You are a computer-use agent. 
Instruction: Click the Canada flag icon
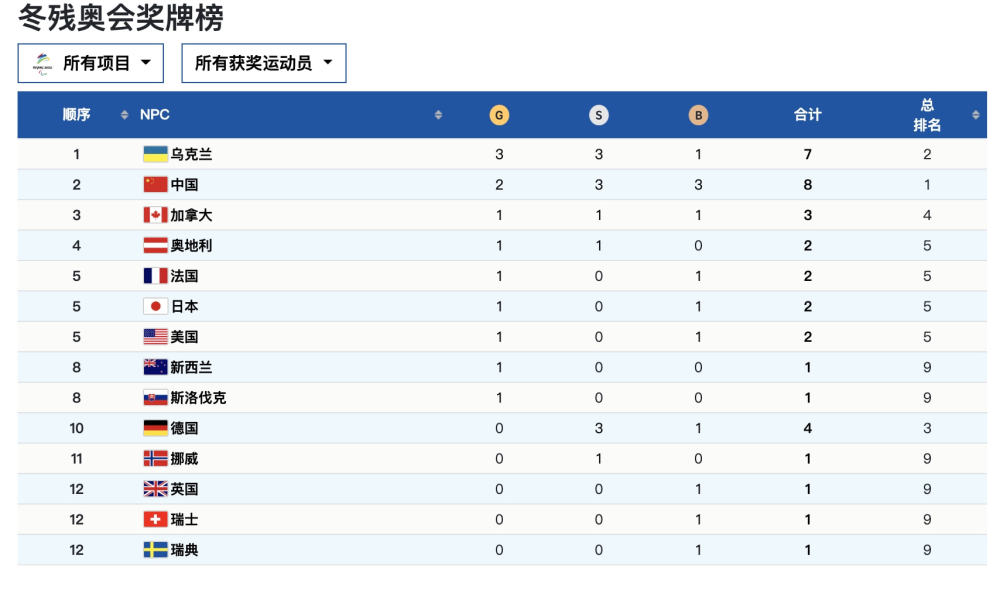[x=155, y=215]
